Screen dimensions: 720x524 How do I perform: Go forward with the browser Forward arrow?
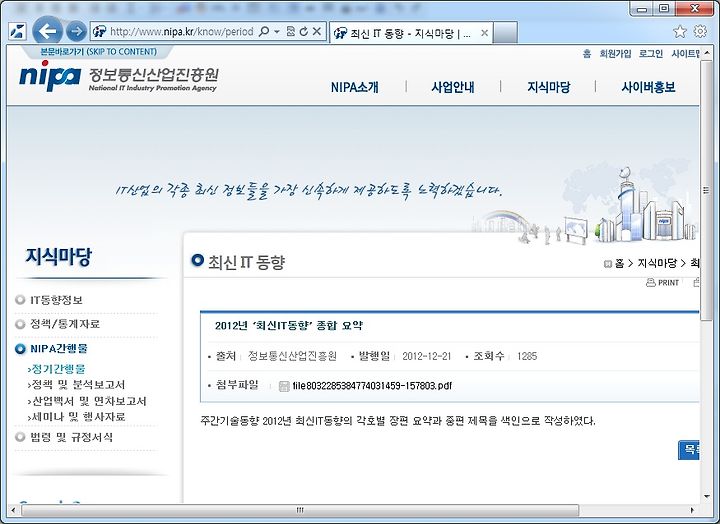[76, 31]
